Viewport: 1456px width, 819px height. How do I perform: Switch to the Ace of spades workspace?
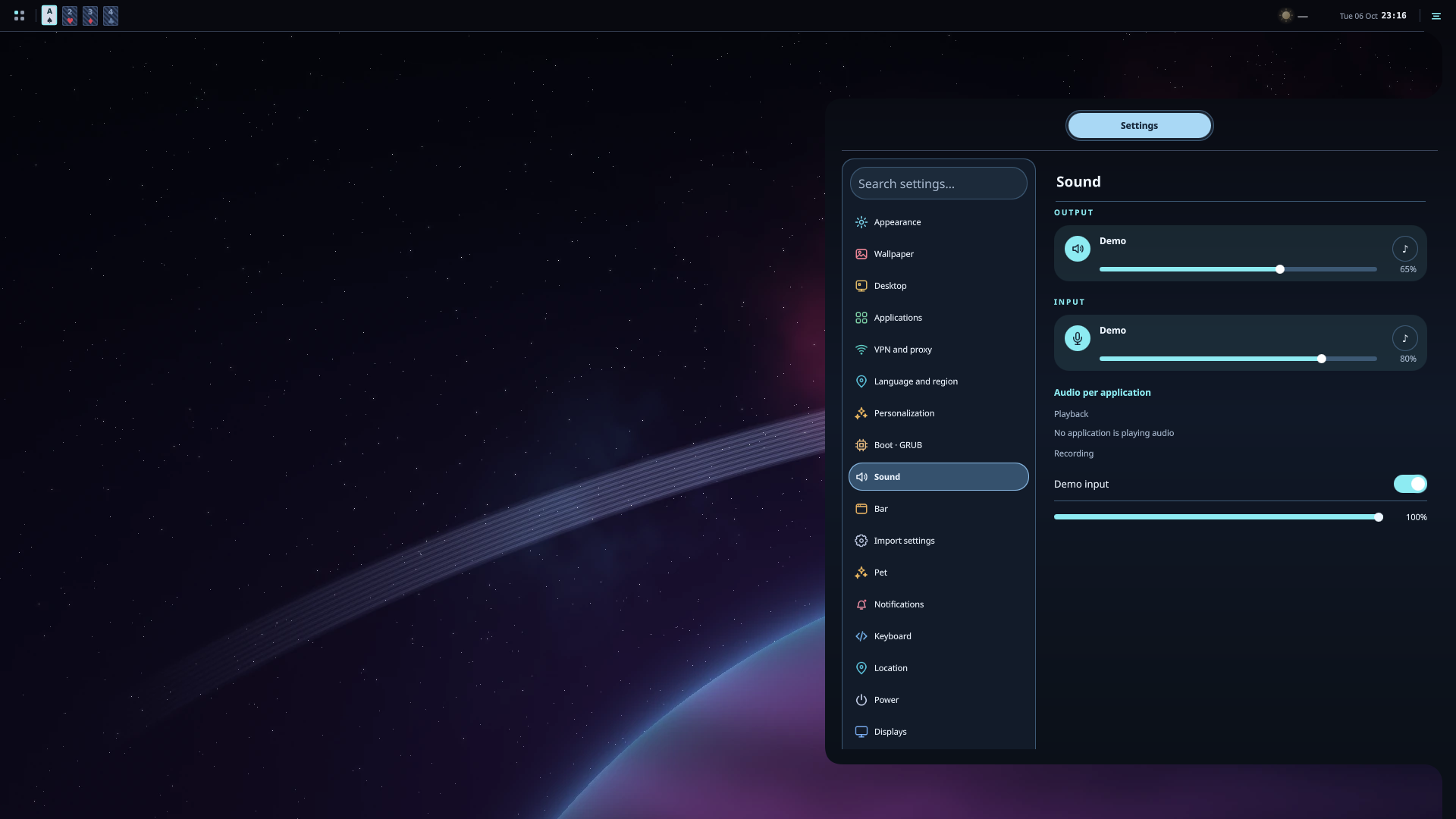[49, 15]
